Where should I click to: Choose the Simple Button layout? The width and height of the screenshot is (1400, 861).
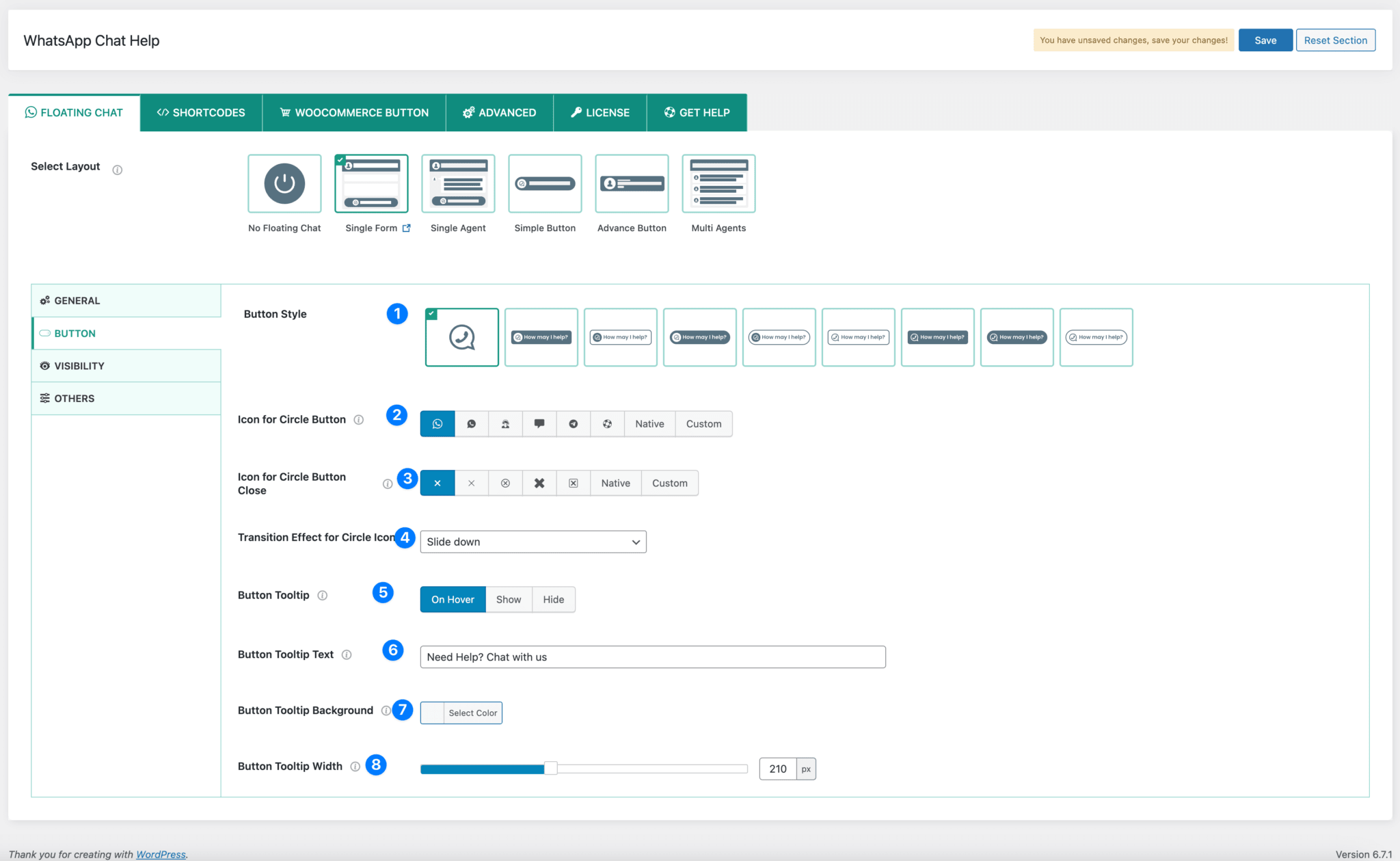pos(545,184)
